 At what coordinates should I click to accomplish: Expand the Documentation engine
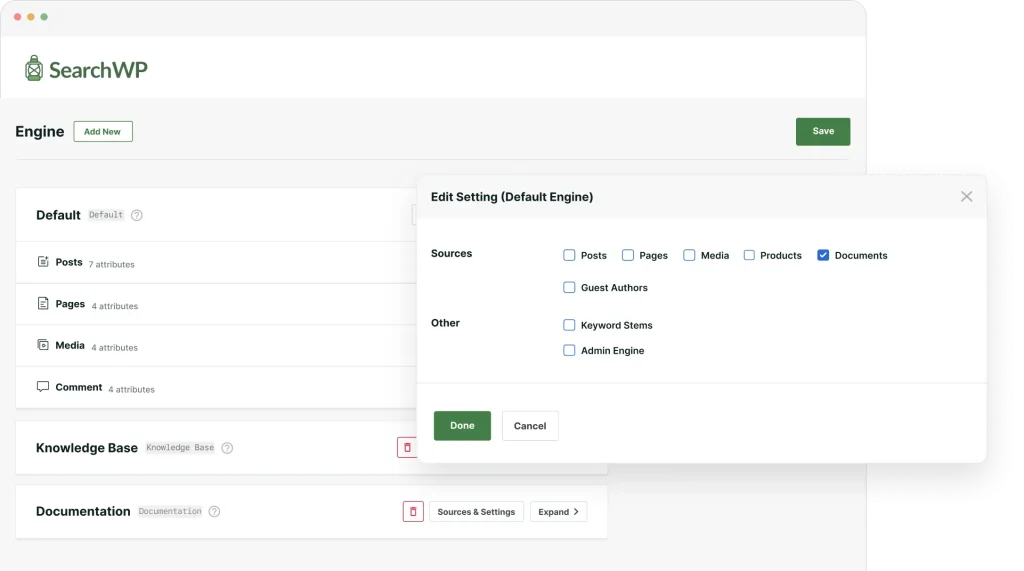click(x=558, y=512)
